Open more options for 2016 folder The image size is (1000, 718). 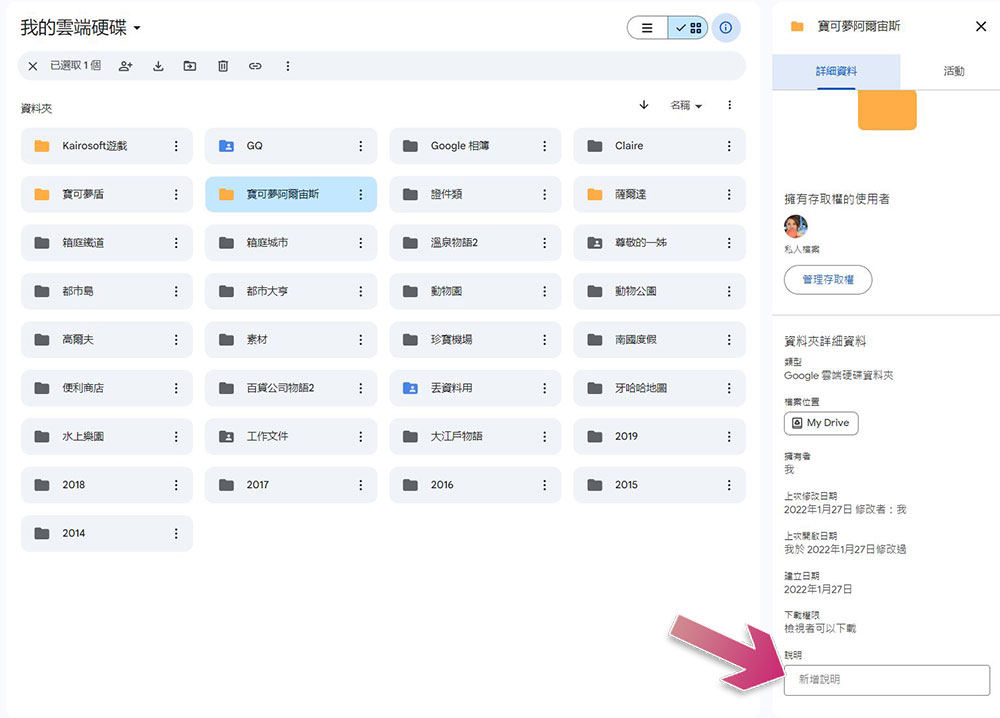pyautogui.click(x=545, y=485)
